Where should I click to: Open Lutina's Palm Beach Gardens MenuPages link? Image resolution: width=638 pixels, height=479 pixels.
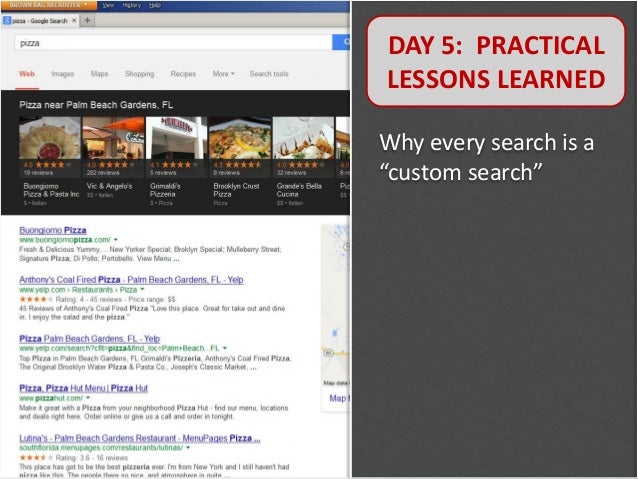point(140,438)
